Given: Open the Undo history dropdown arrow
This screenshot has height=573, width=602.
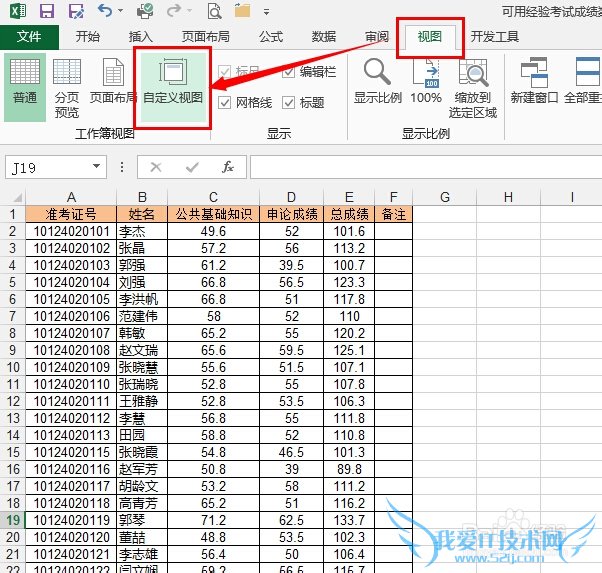Looking at the screenshot, I should [123, 13].
